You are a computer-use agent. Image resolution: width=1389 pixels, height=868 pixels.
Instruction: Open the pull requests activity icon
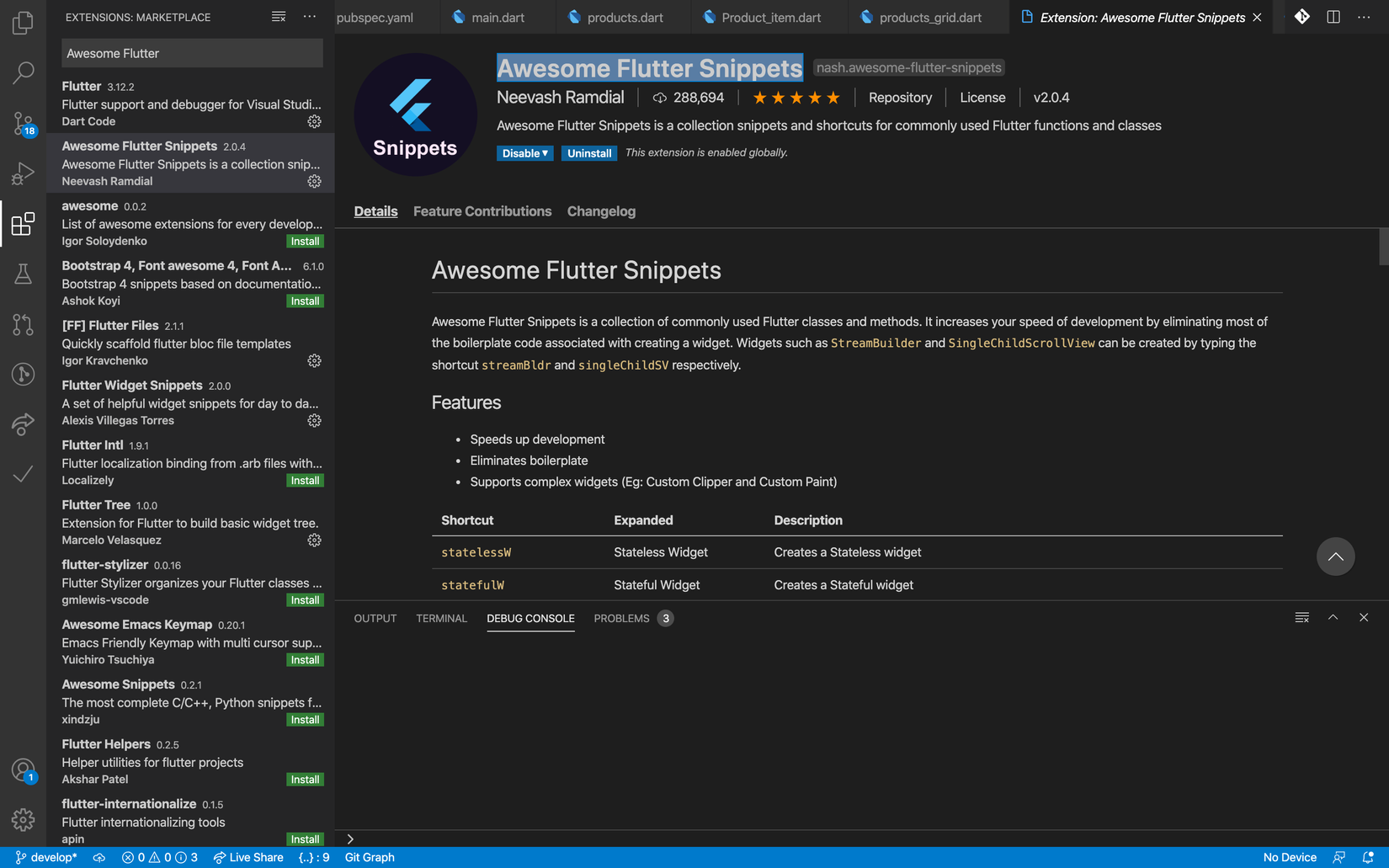click(x=23, y=324)
